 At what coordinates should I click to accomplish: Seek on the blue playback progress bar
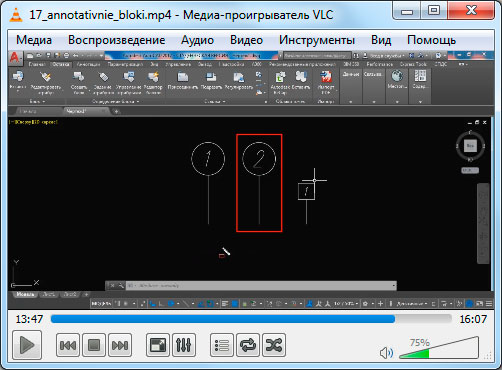tap(251, 319)
